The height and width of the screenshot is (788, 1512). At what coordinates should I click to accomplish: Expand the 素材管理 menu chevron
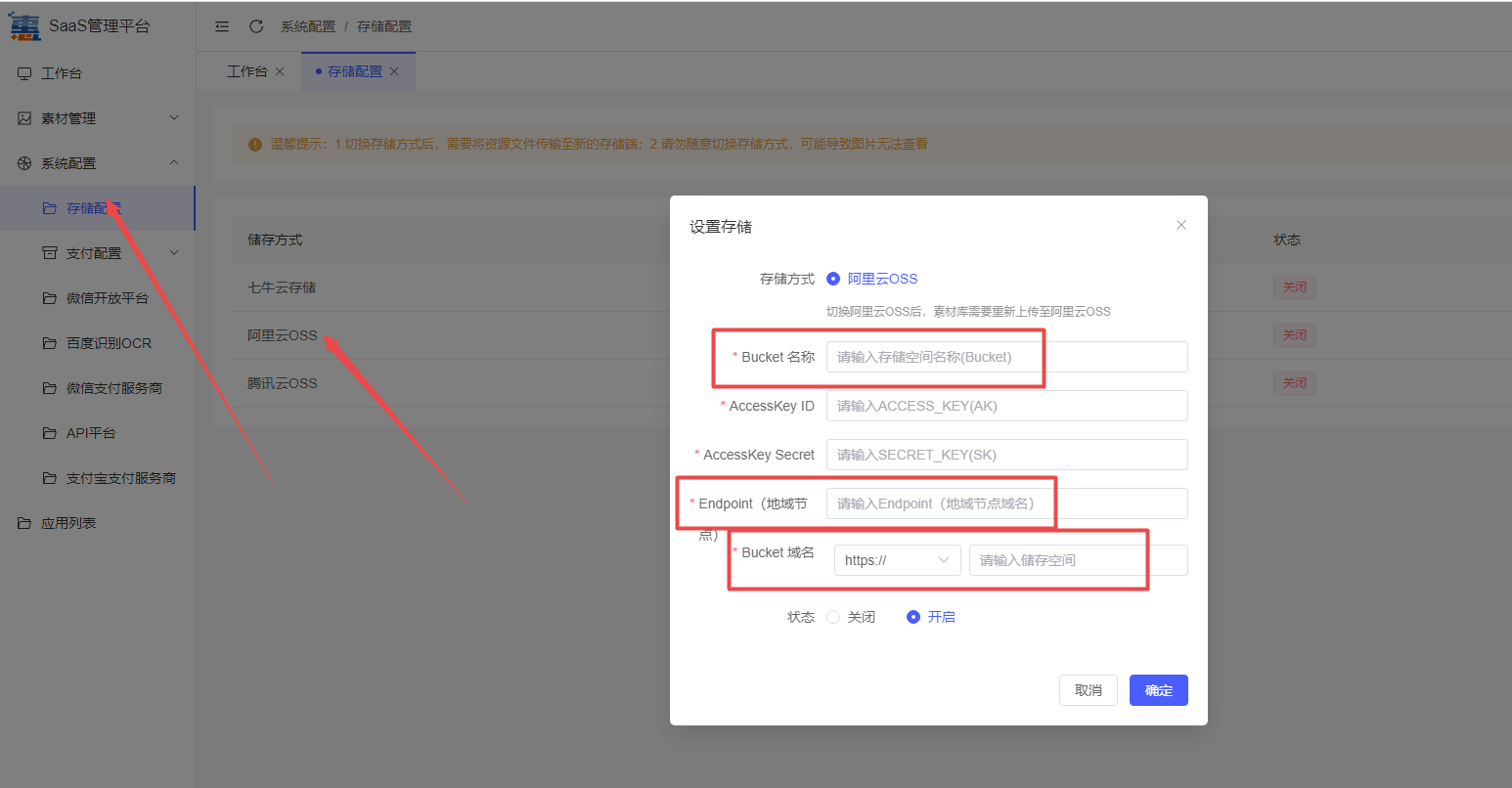click(x=174, y=117)
